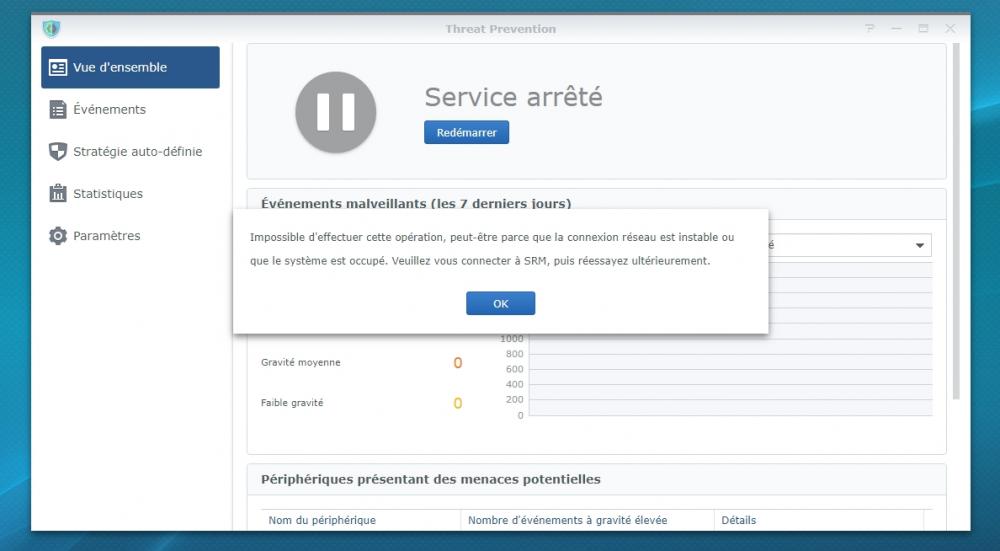Click the OK button in the error dialog
Viewport: 1000px width, 551px height.
pos(501,304)
